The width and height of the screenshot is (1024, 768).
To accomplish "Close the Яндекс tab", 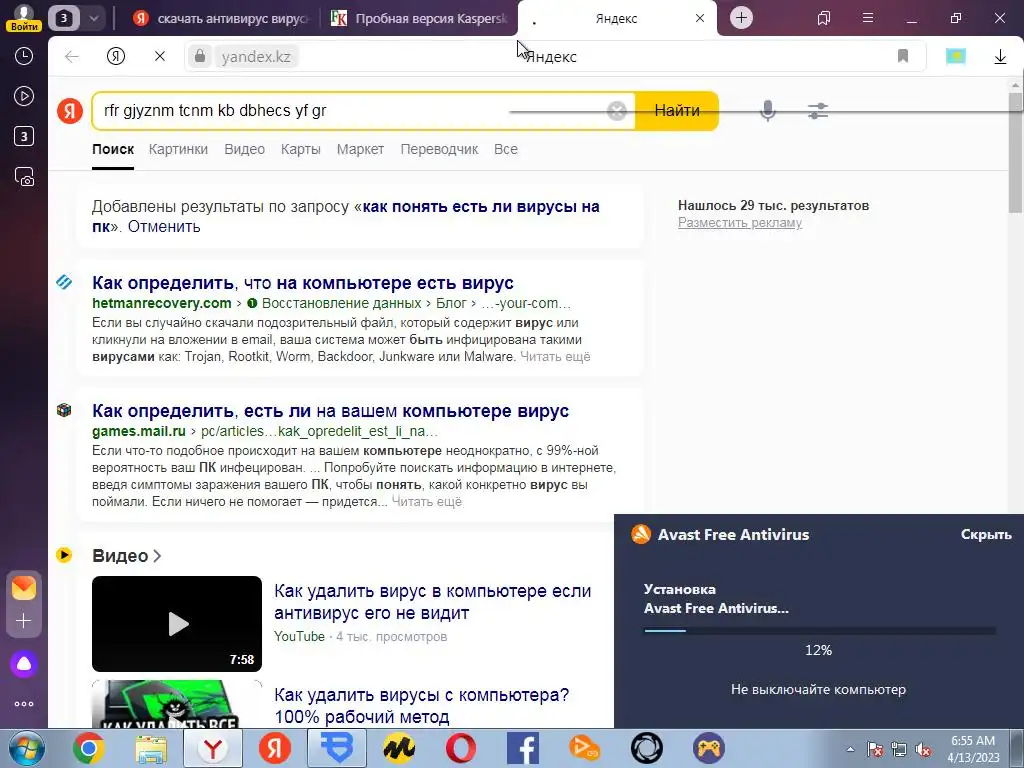I will pyautogui.click(x=699, y=18).
